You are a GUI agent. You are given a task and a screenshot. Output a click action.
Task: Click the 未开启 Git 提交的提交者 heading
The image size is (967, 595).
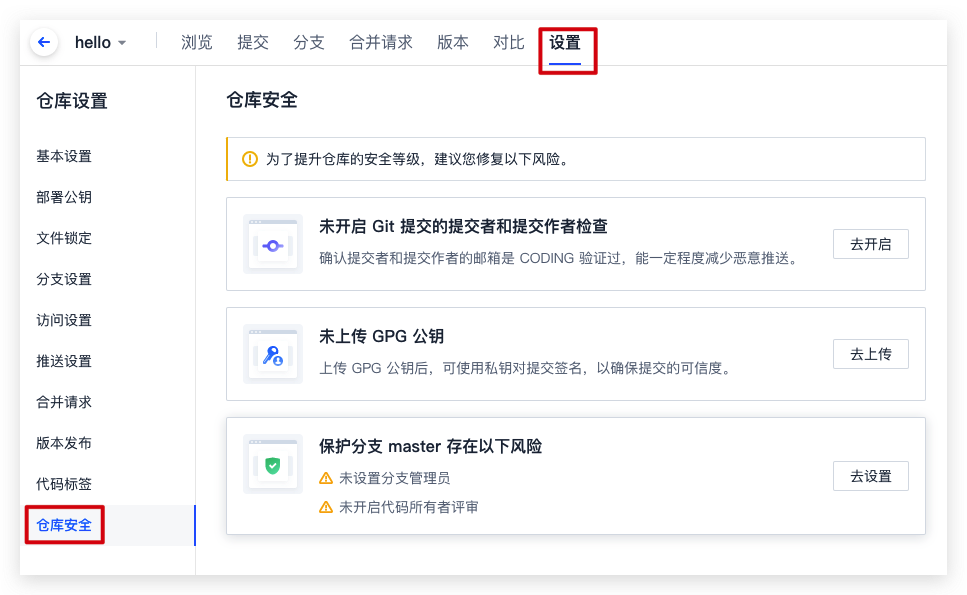coord(463,227)
